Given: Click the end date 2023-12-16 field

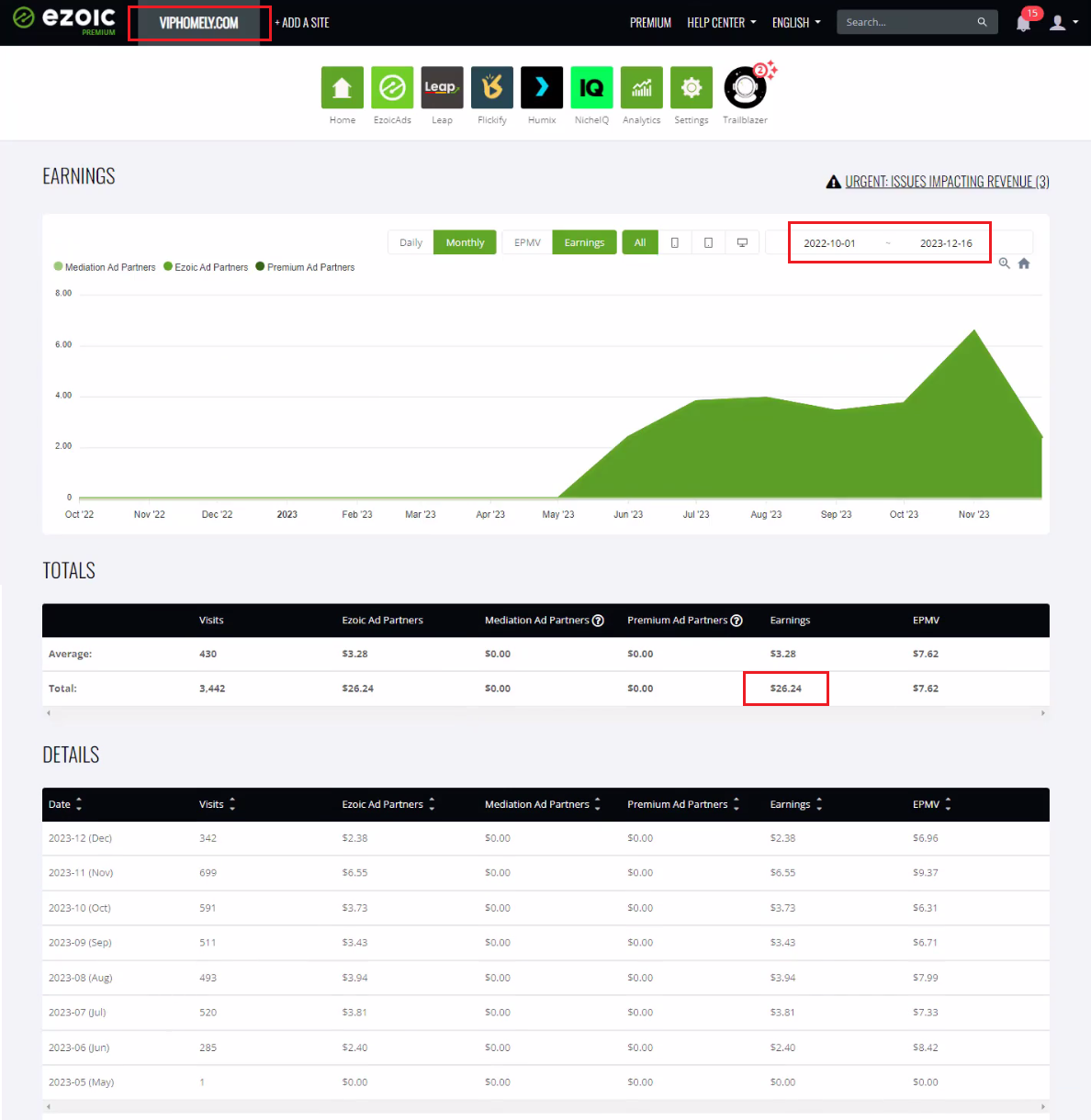Looking at the screenshot, I should pos(946,243).
